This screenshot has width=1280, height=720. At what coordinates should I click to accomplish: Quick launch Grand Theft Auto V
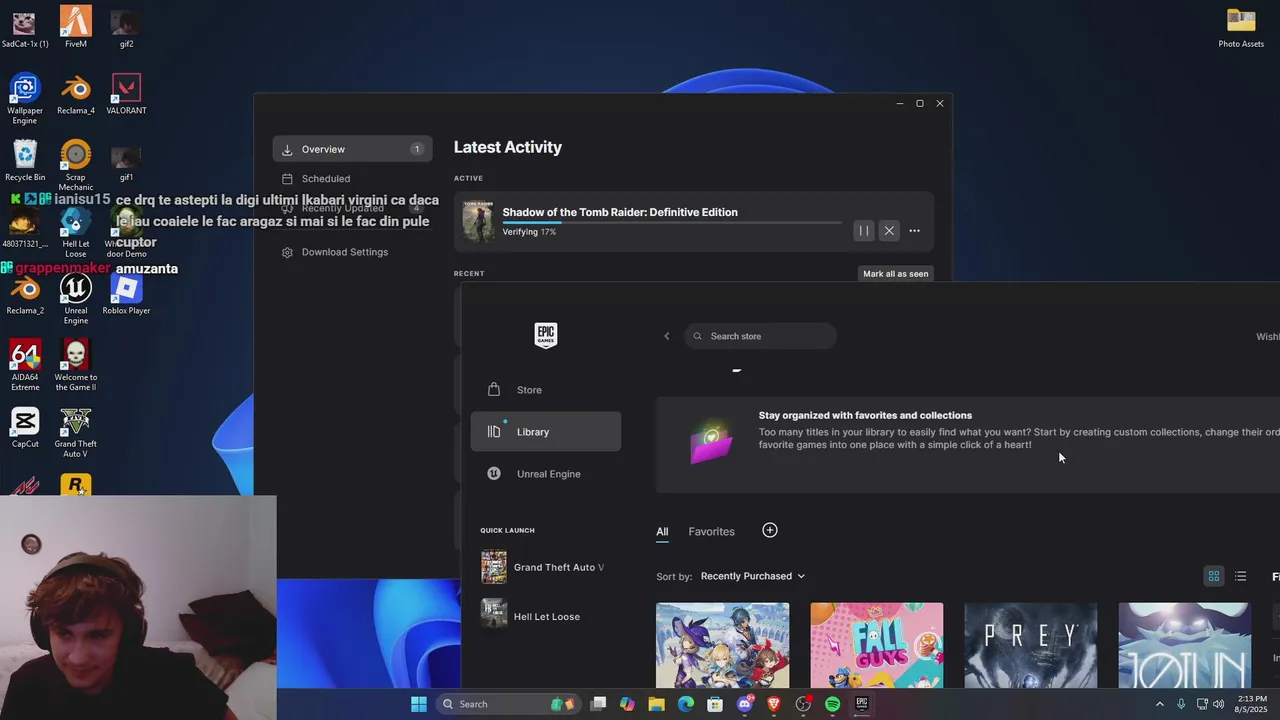(546, 567)
